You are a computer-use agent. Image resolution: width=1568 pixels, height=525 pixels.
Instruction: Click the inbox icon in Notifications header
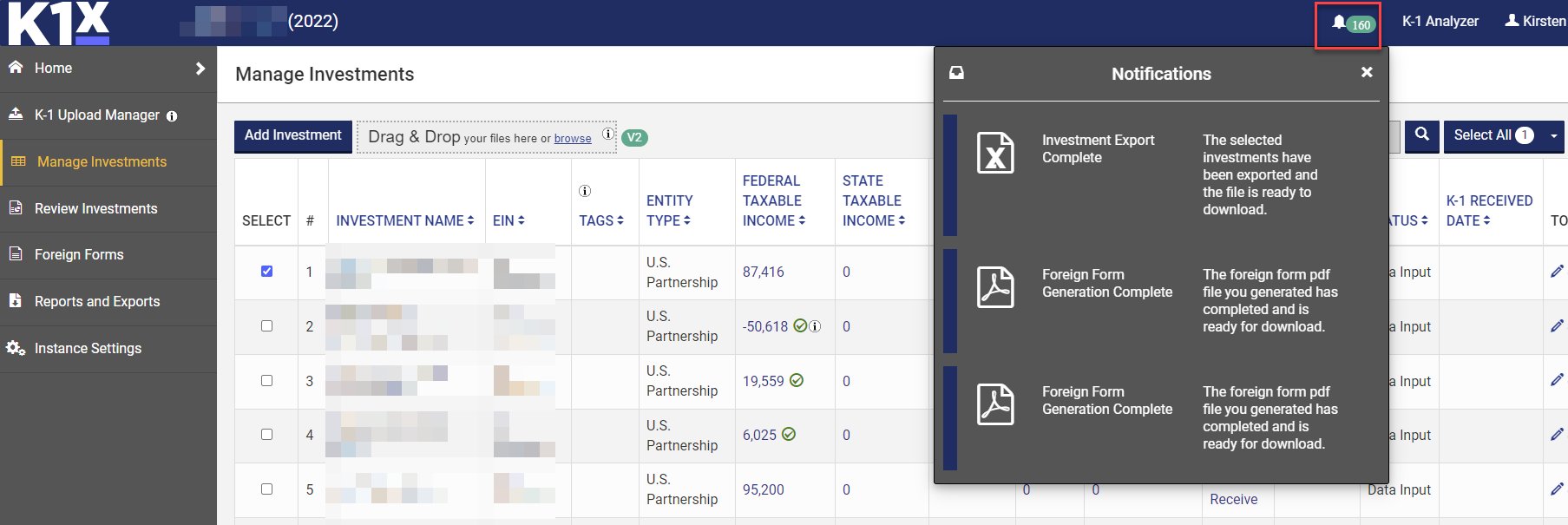tap(956, 74)
